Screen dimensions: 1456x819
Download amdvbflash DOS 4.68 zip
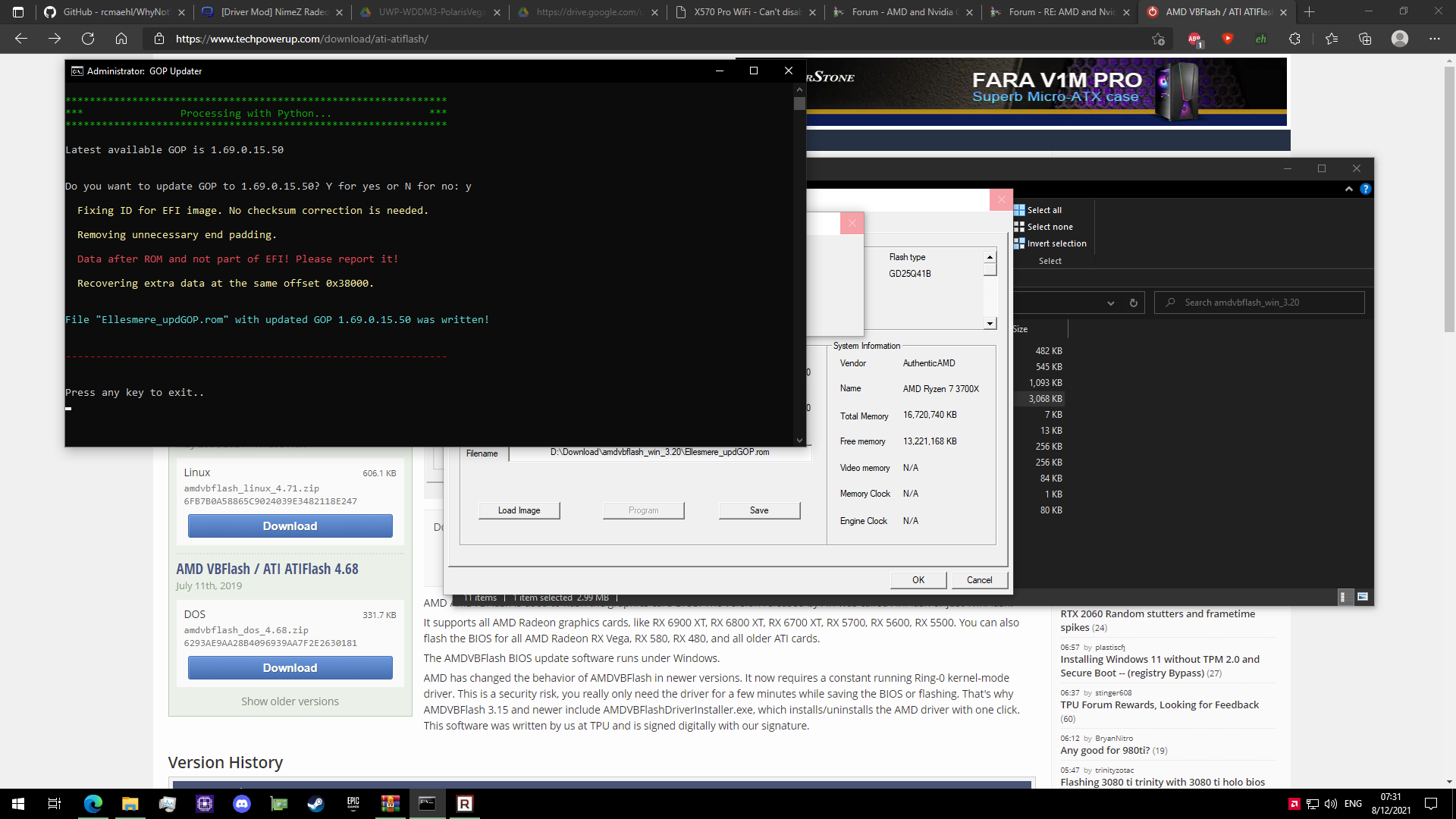pos(290,668)
